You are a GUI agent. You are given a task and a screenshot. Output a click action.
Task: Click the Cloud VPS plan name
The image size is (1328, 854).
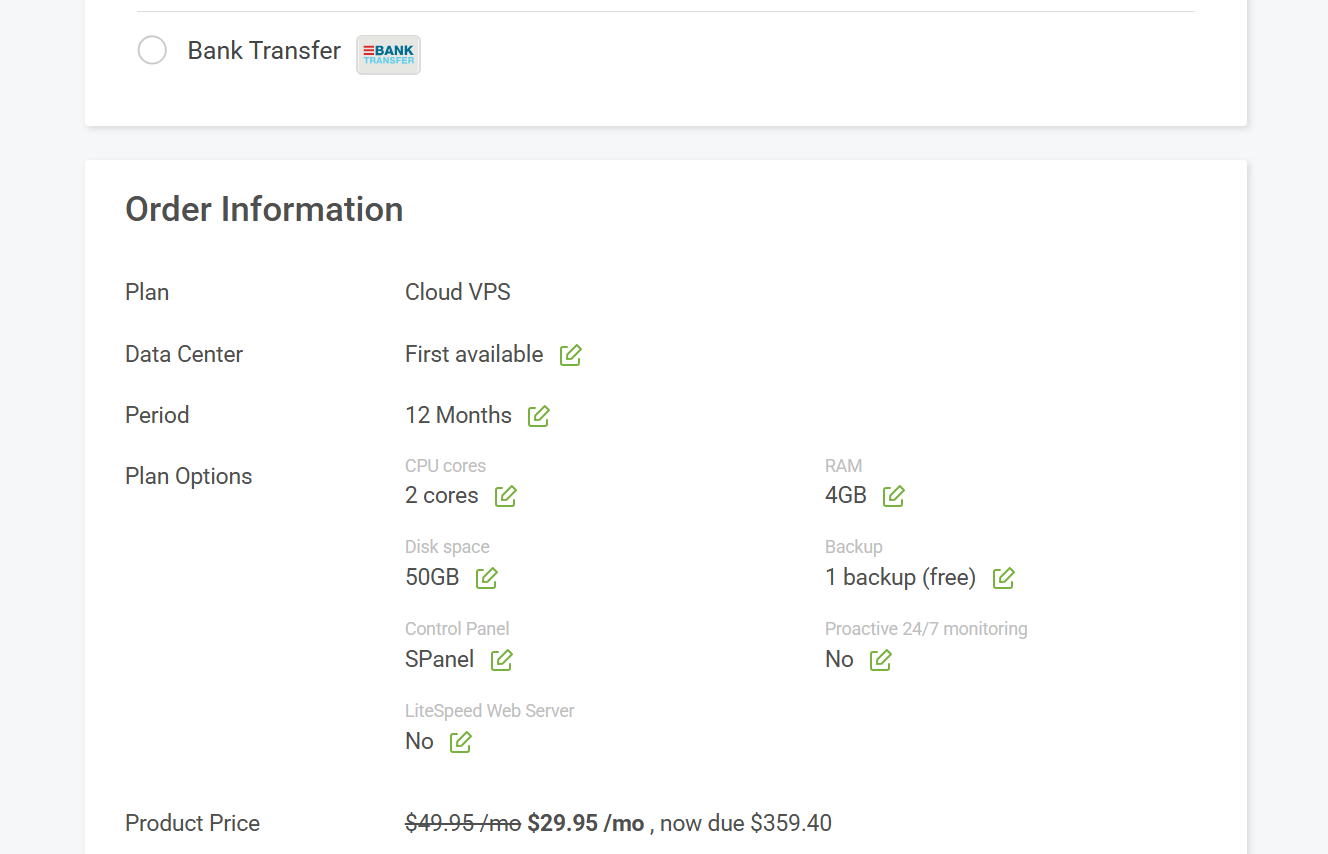click(x=457, y=291)
